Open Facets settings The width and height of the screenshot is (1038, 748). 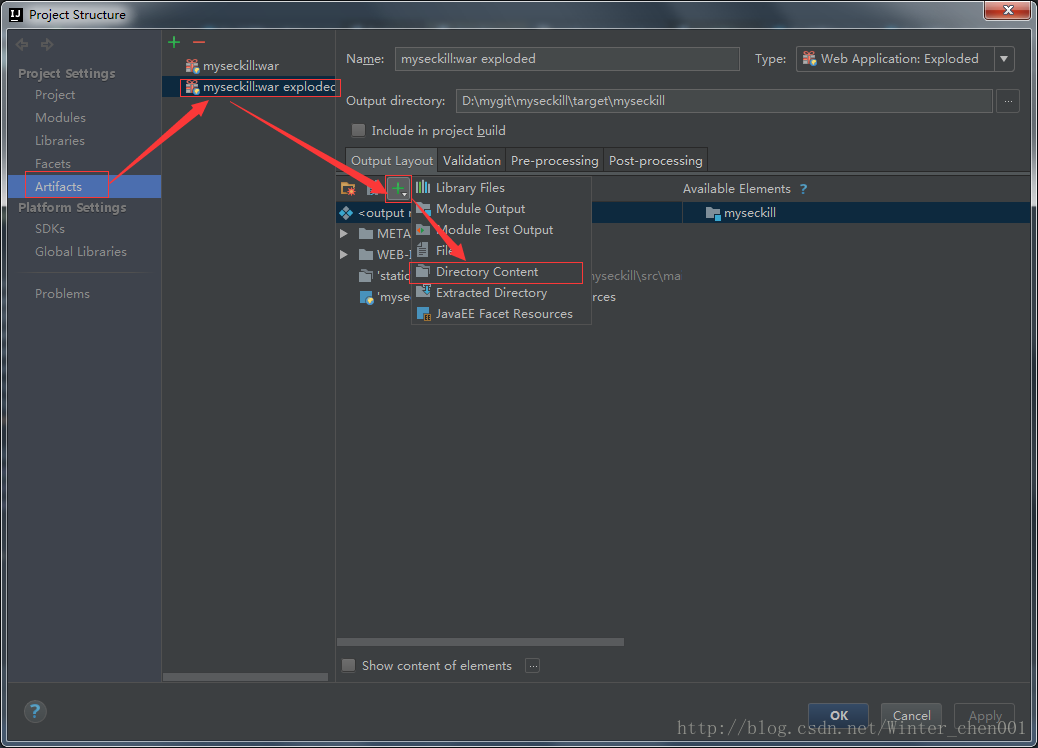(x=52, y=164)
